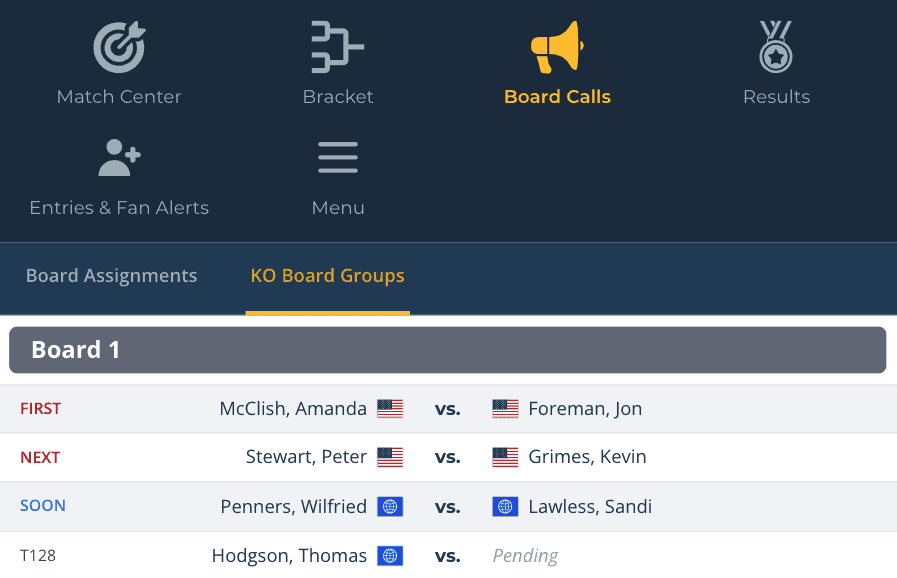Click the US flag beside McClish, Amanda
Screen dimensions: 897x578
click(x=390, y=409)
